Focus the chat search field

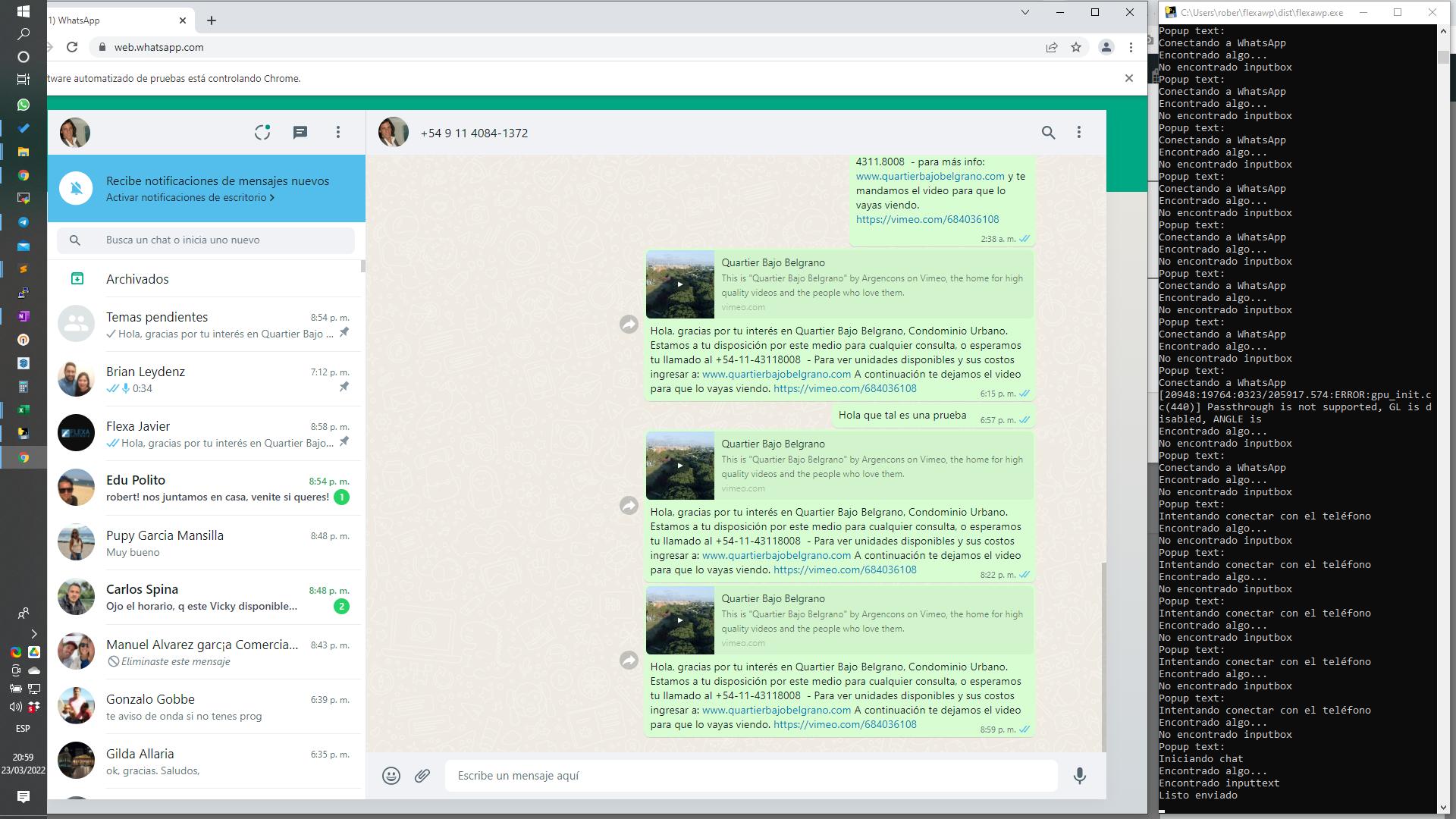tap(206, 240)
